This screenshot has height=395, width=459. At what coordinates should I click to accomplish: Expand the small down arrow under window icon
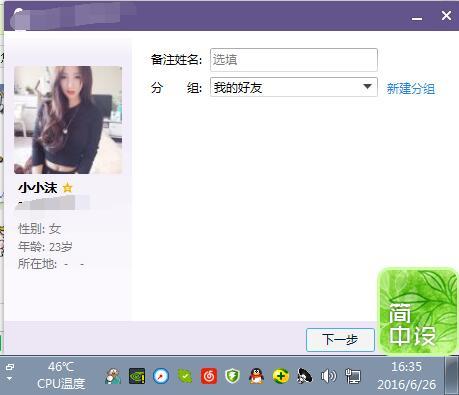click(9, 379)
